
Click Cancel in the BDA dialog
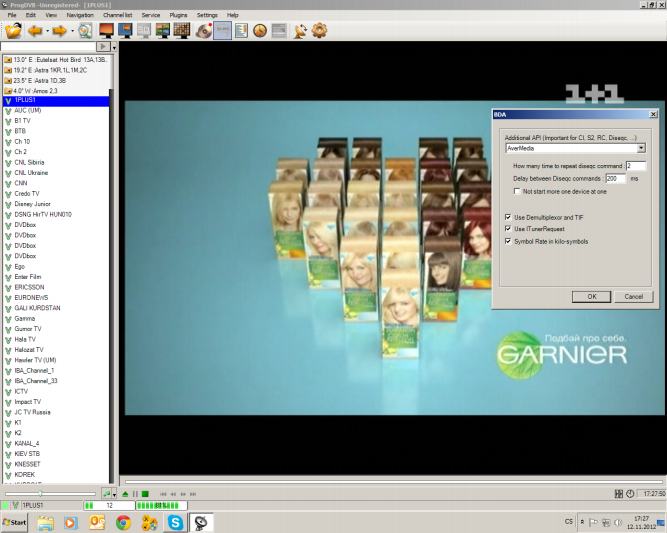pos(632,297)
